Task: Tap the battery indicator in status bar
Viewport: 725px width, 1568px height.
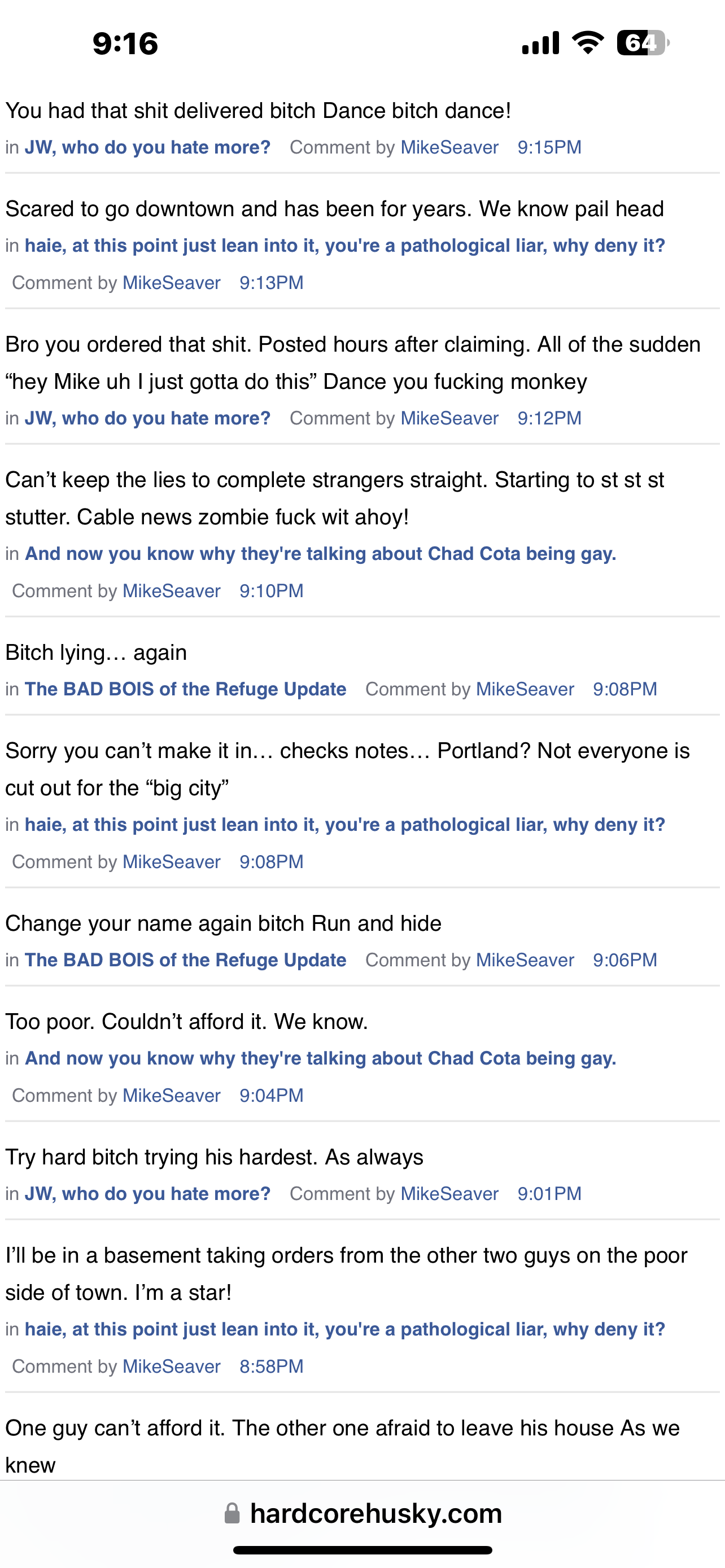Action: pos(642,43)
